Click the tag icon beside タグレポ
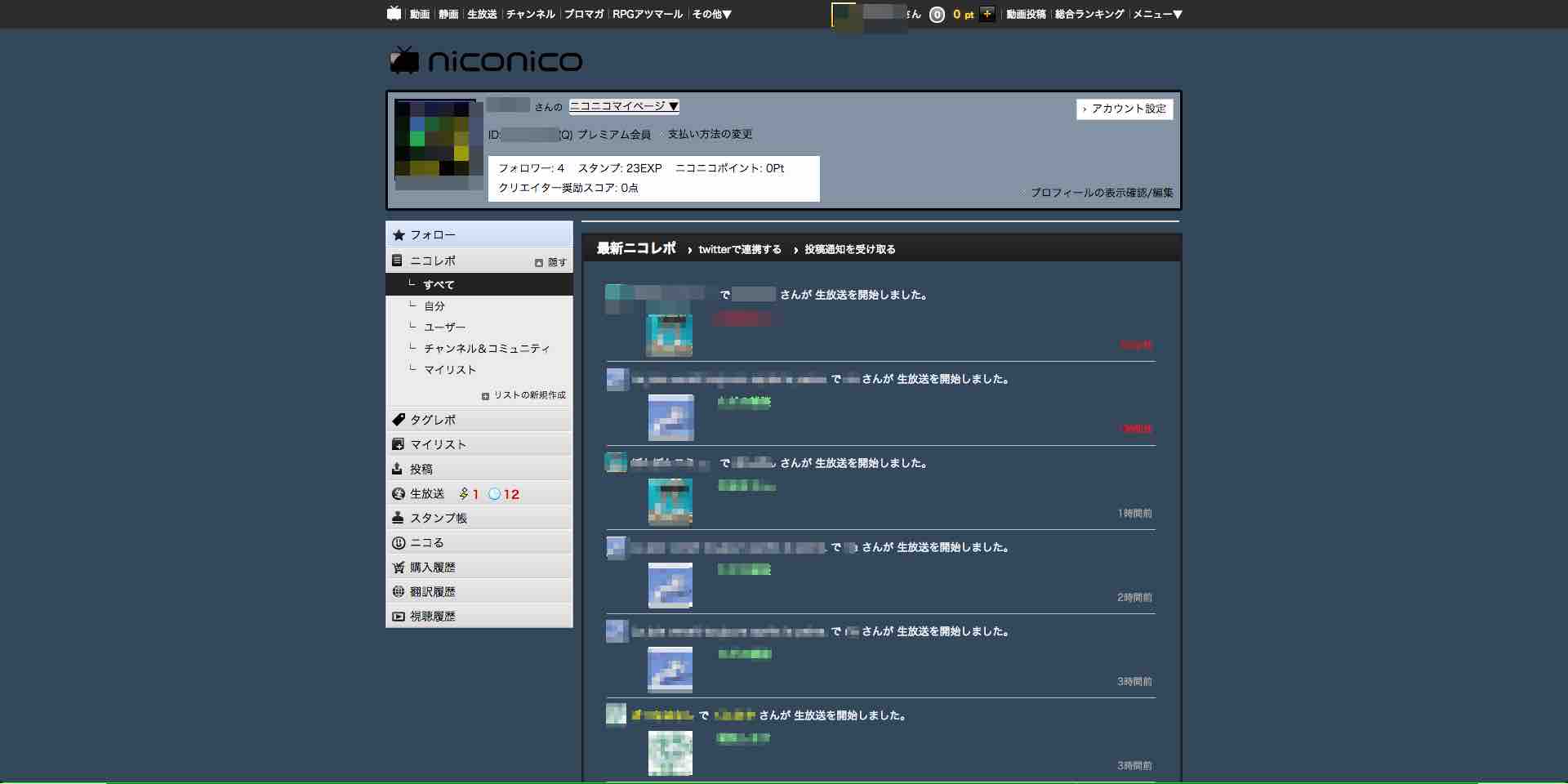 click(x=399, y=420)
